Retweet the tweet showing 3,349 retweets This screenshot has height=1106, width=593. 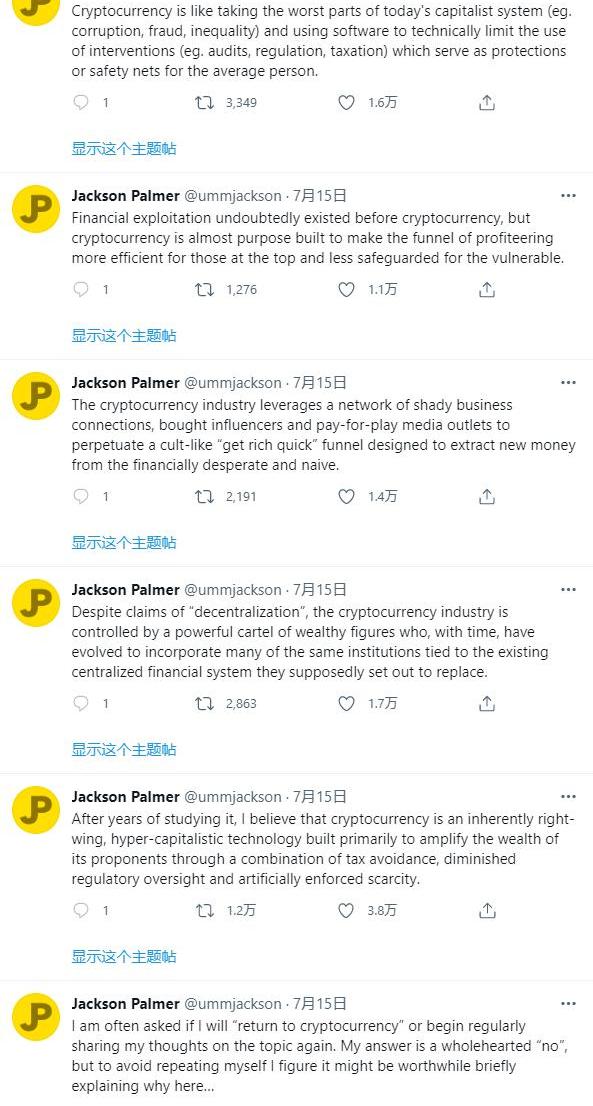click(204, 103)
